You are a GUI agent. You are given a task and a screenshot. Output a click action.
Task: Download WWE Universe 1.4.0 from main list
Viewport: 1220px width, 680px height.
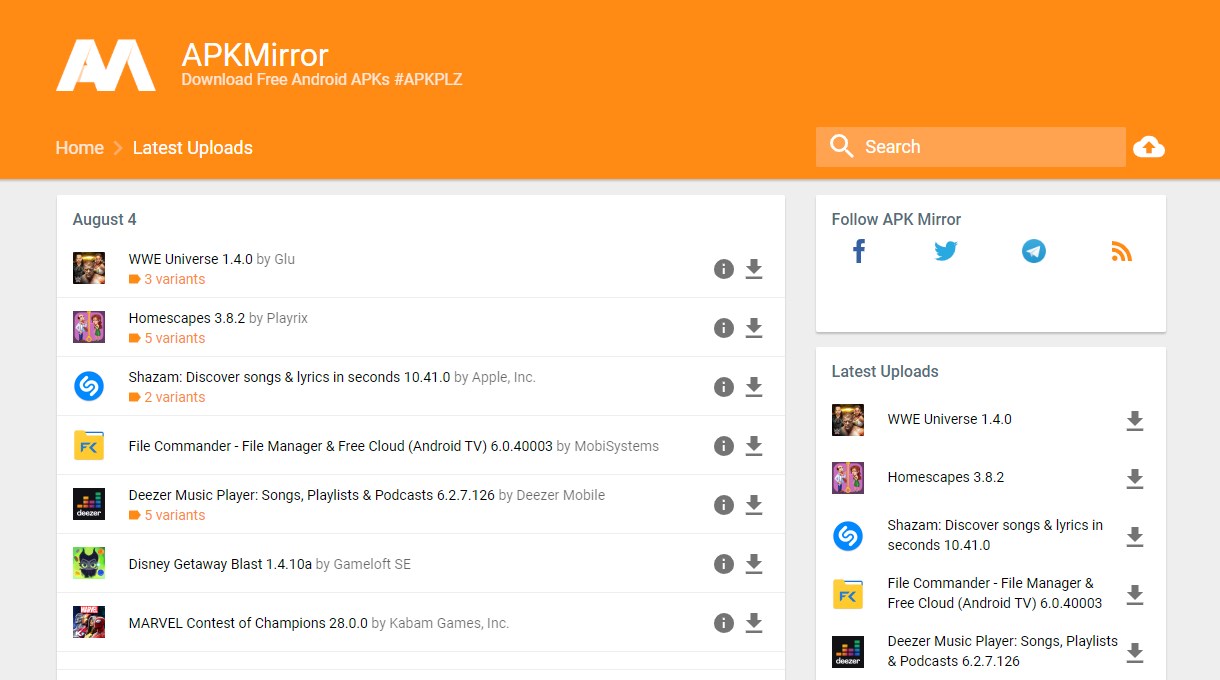[x=754, y=269]
